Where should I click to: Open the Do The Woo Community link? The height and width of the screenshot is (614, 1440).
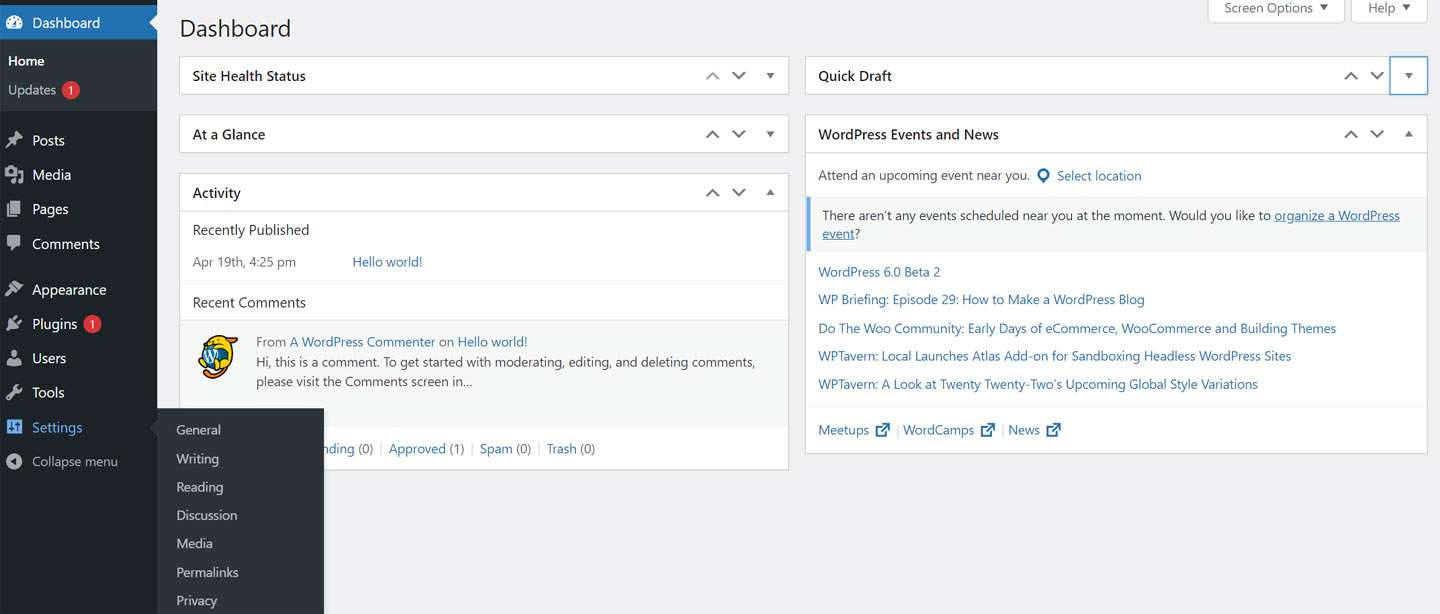[1077, 328]
